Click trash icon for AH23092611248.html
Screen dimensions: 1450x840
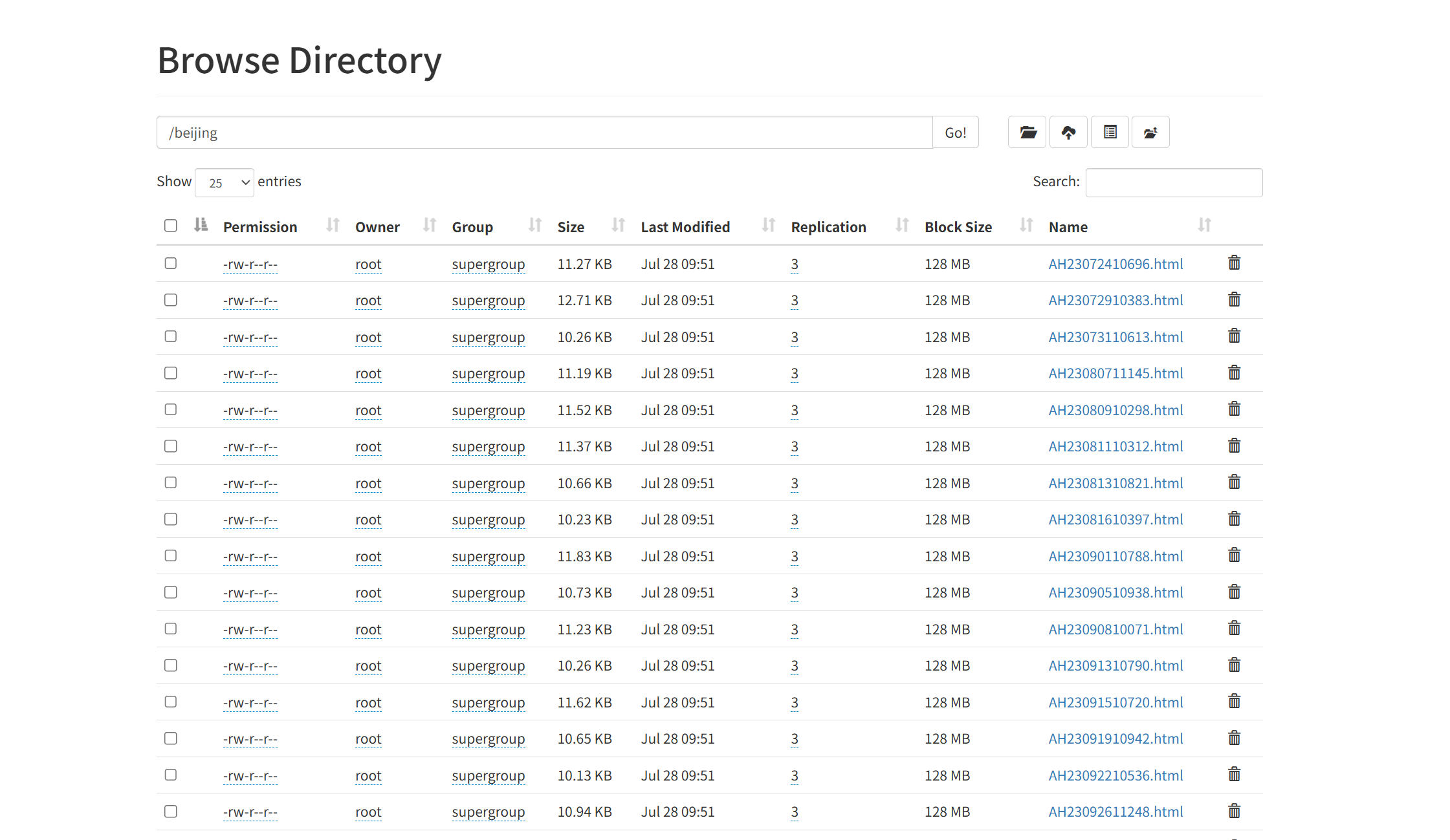coord(1234,812)
